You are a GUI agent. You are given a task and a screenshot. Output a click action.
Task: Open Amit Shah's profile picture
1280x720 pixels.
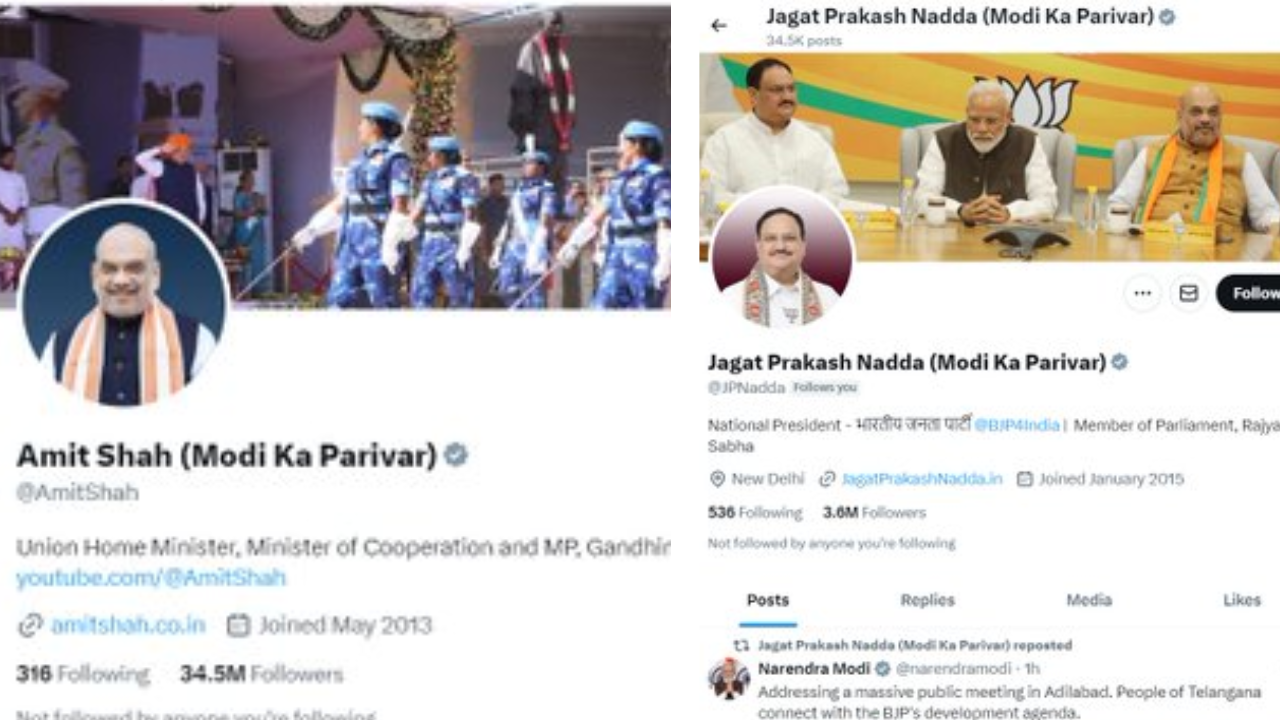point(124,304)
